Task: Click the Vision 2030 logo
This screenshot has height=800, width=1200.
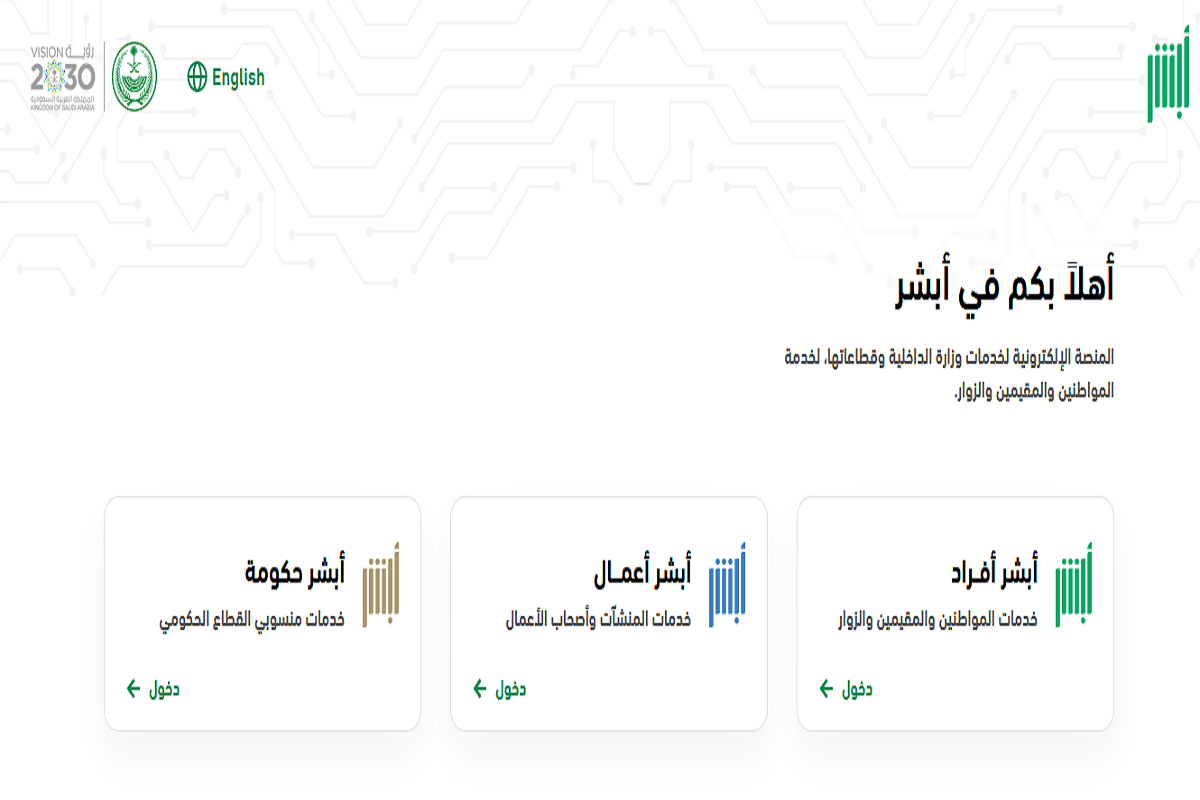Action: (x=62, y=77)
